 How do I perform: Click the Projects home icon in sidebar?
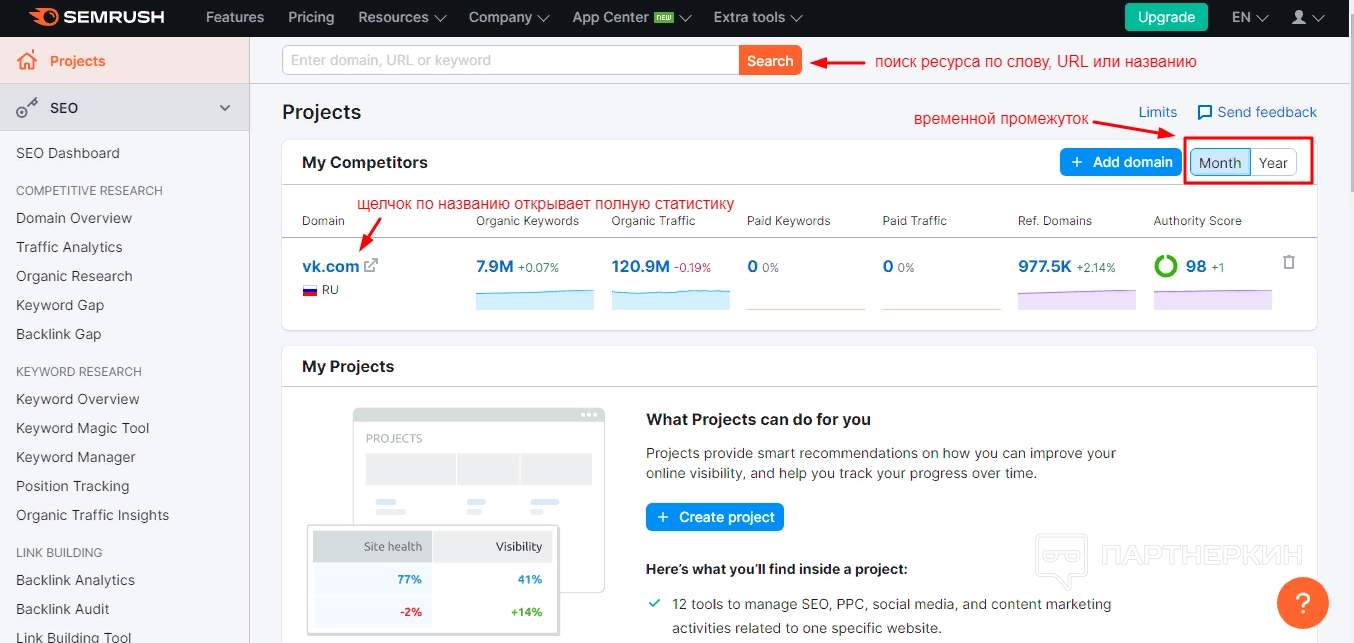pos(27,61)
